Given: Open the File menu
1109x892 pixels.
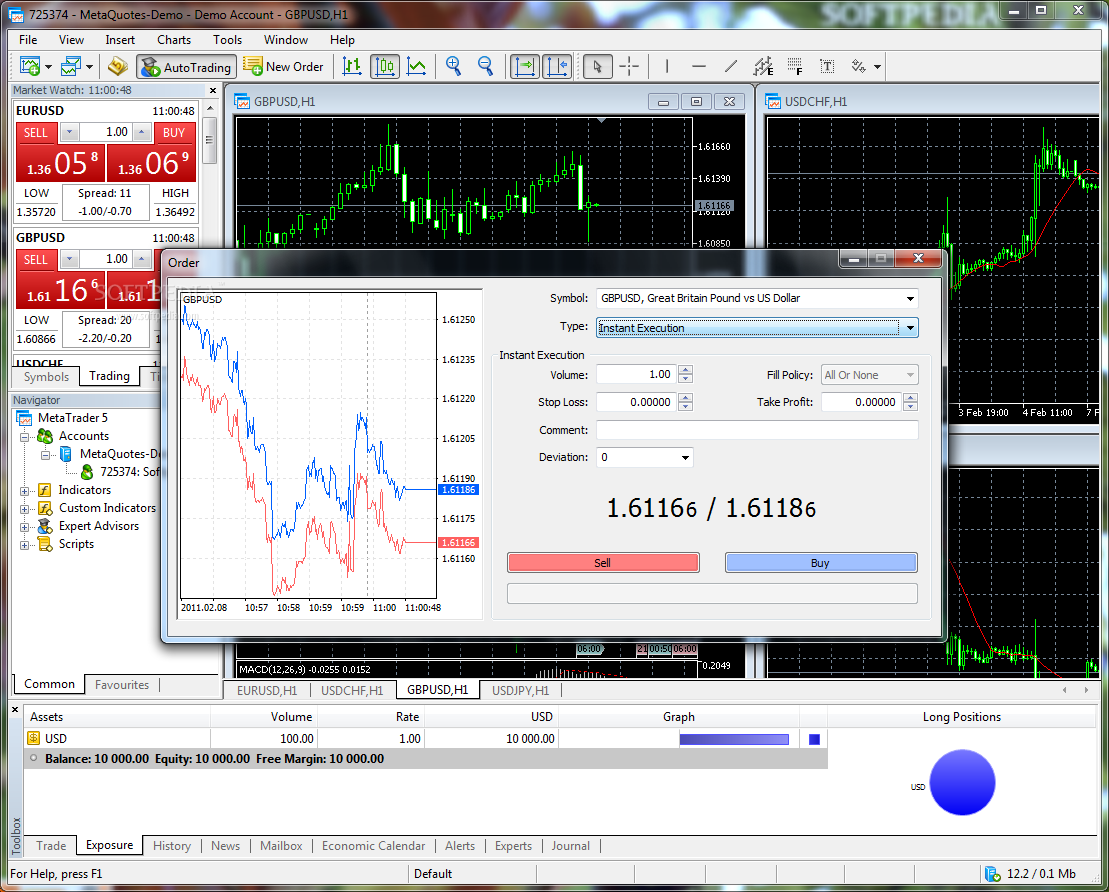Looking at the screenshot, I should pos(28,40).
